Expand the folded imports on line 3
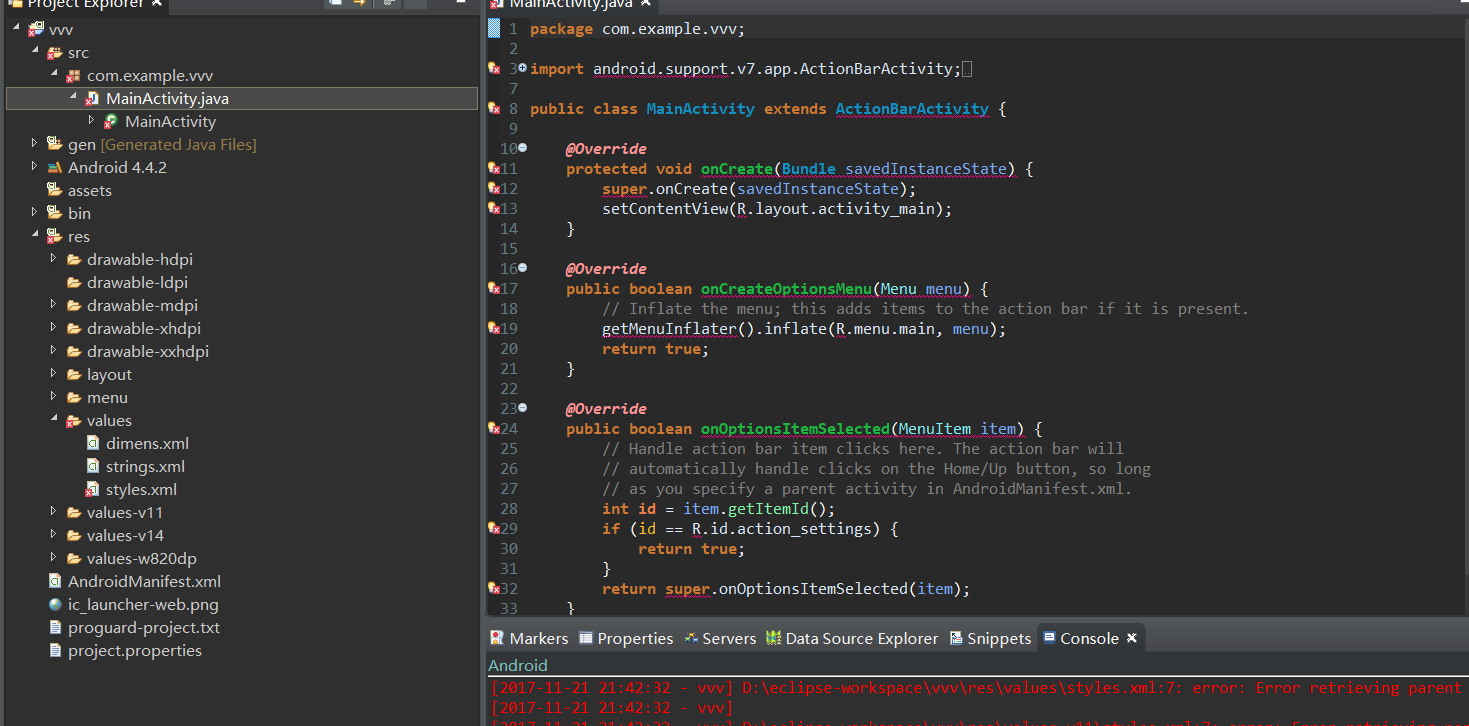This screenshot has height=726, width=1469. [523, 68]
